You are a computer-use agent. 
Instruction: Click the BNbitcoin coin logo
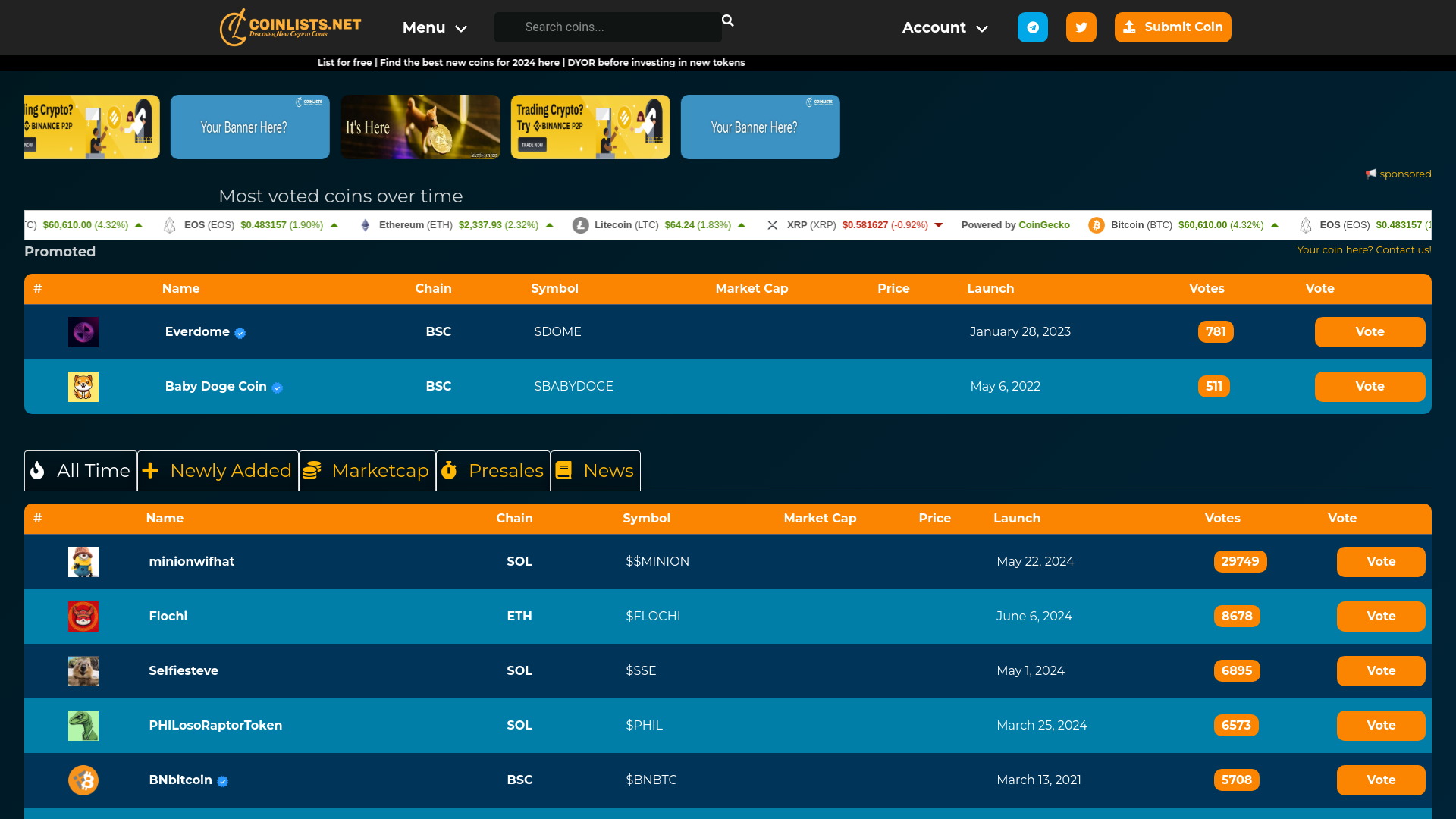pos(83,780)
